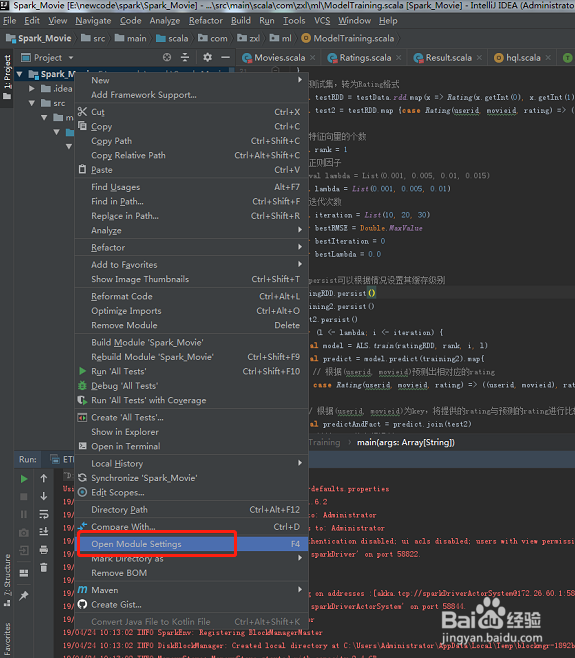Click the Open in Terminal icon
Screen dimensions: 575x658
pos(82,446)
